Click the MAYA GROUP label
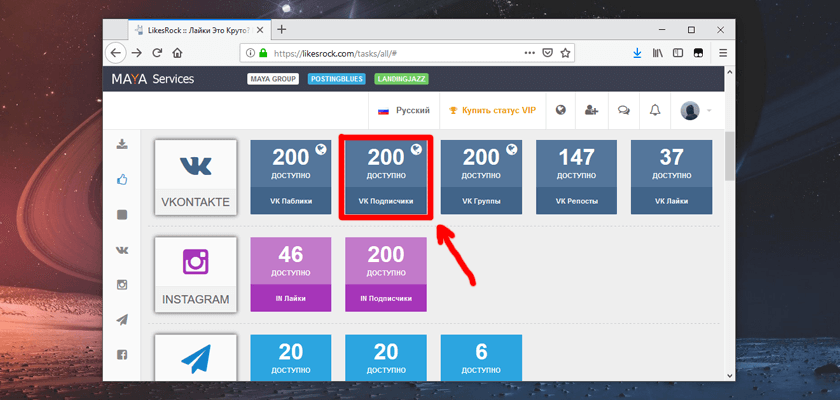The width and height of the screenshot is (840, 400). tap(273, 79)
